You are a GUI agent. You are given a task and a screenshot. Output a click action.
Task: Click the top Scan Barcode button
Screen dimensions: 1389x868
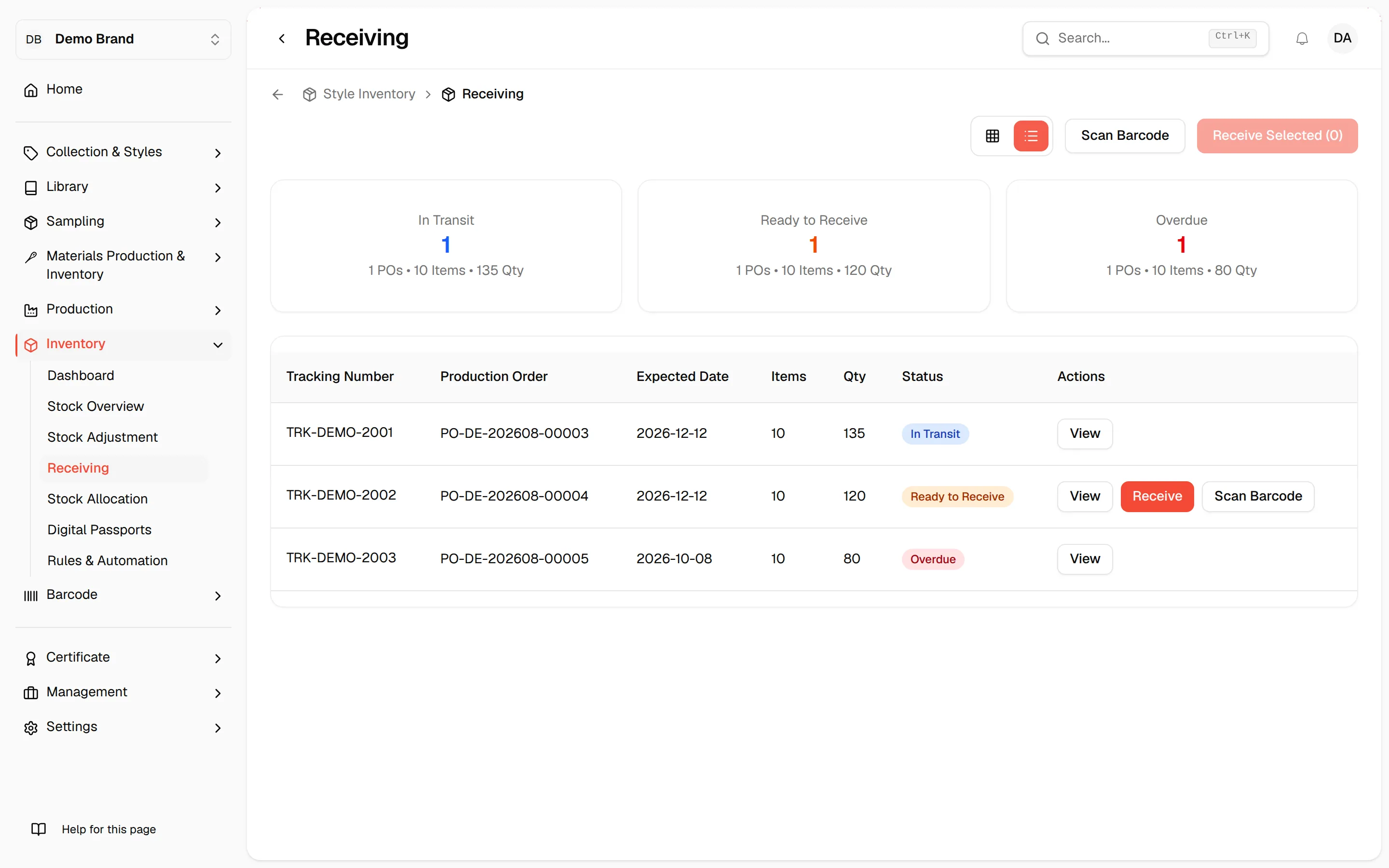[x=1124, y=136]
